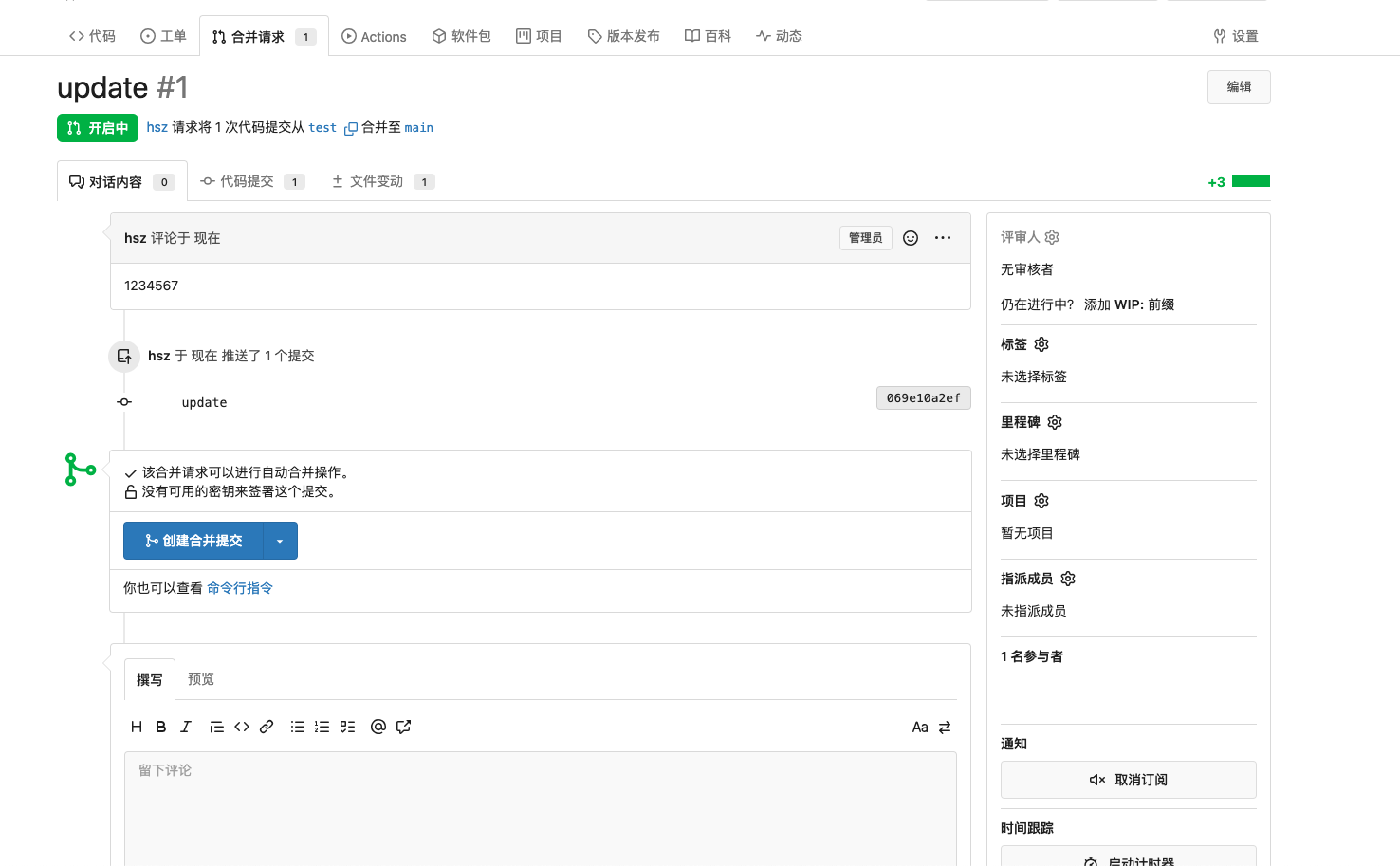1400x866 pixels.
Task: Click the 编辑 button
Action: click(1239, 87)
